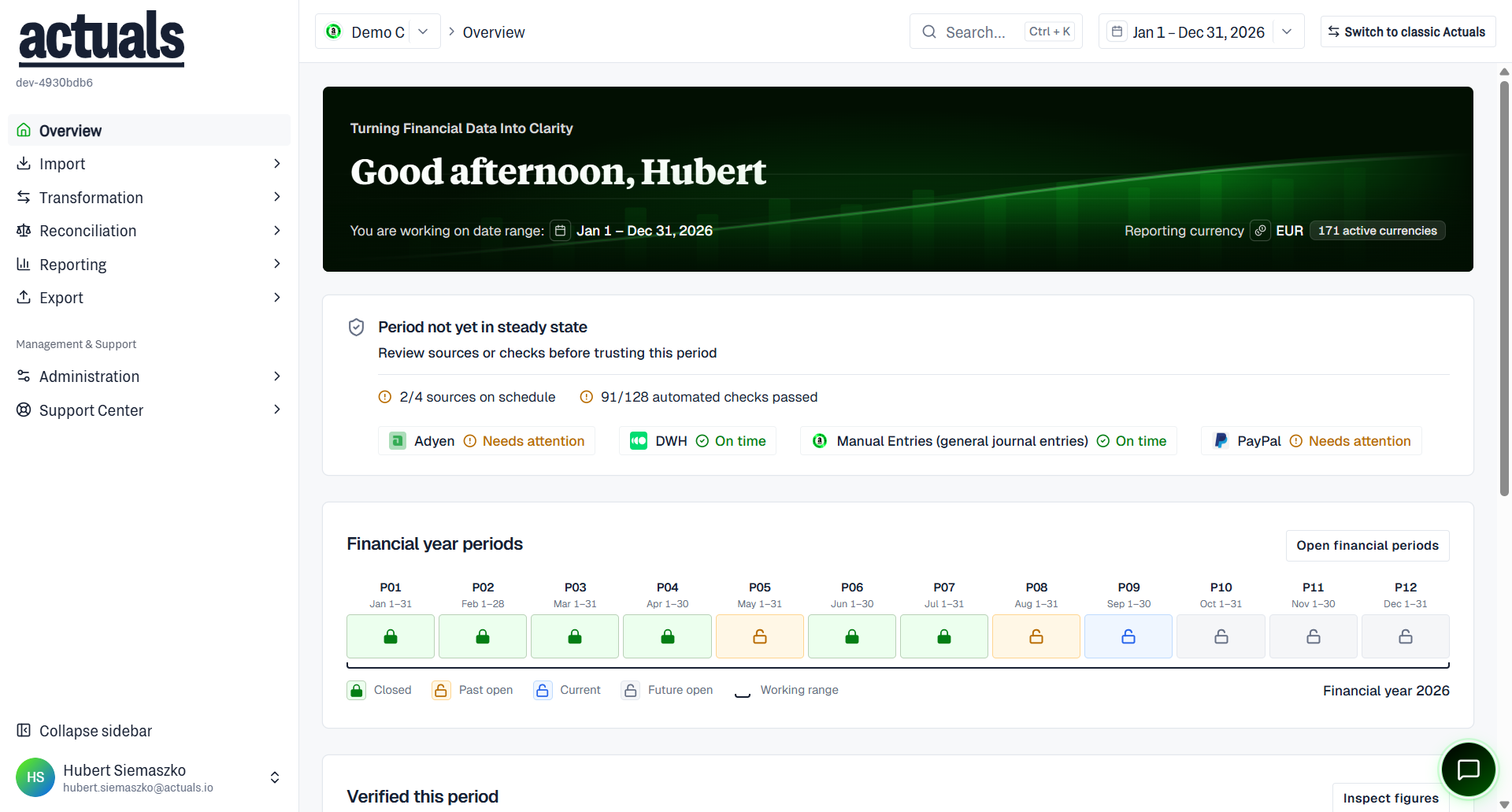Select the P12 future open period

[x=1406, y=636]
